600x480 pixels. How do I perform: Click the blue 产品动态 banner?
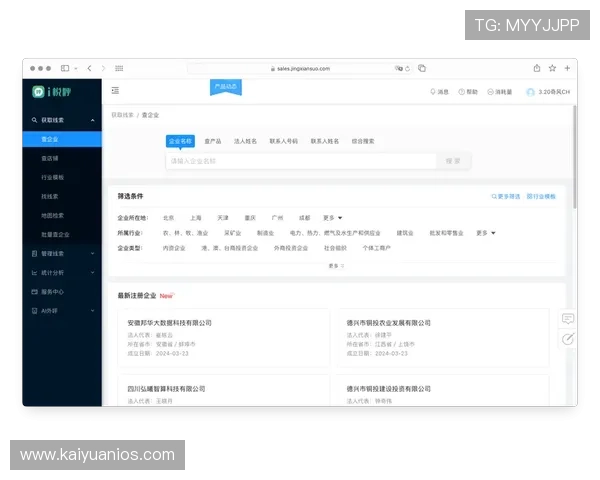[x=226, y=87]
